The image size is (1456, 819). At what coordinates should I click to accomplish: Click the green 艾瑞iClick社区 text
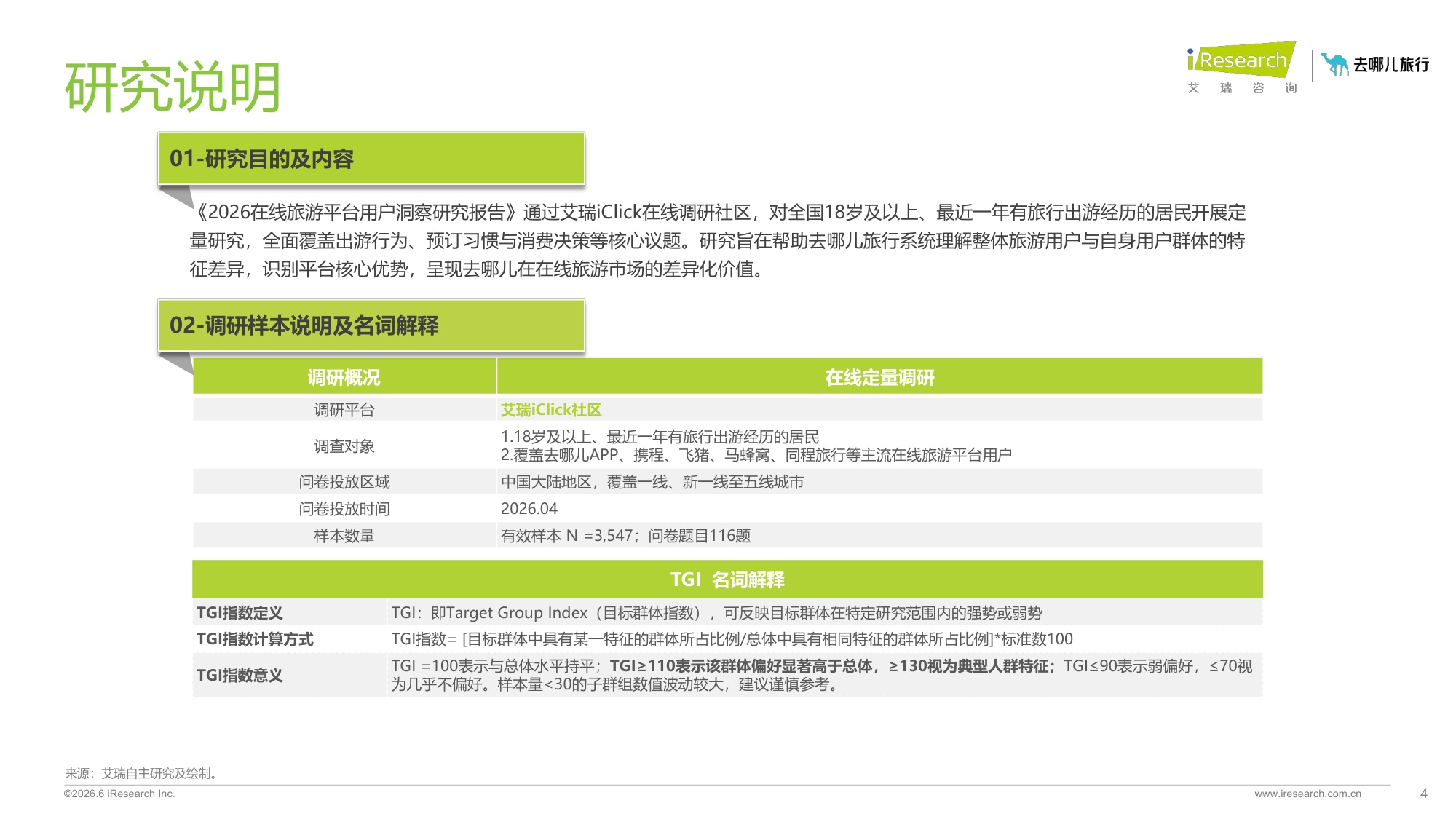(551, 410)
